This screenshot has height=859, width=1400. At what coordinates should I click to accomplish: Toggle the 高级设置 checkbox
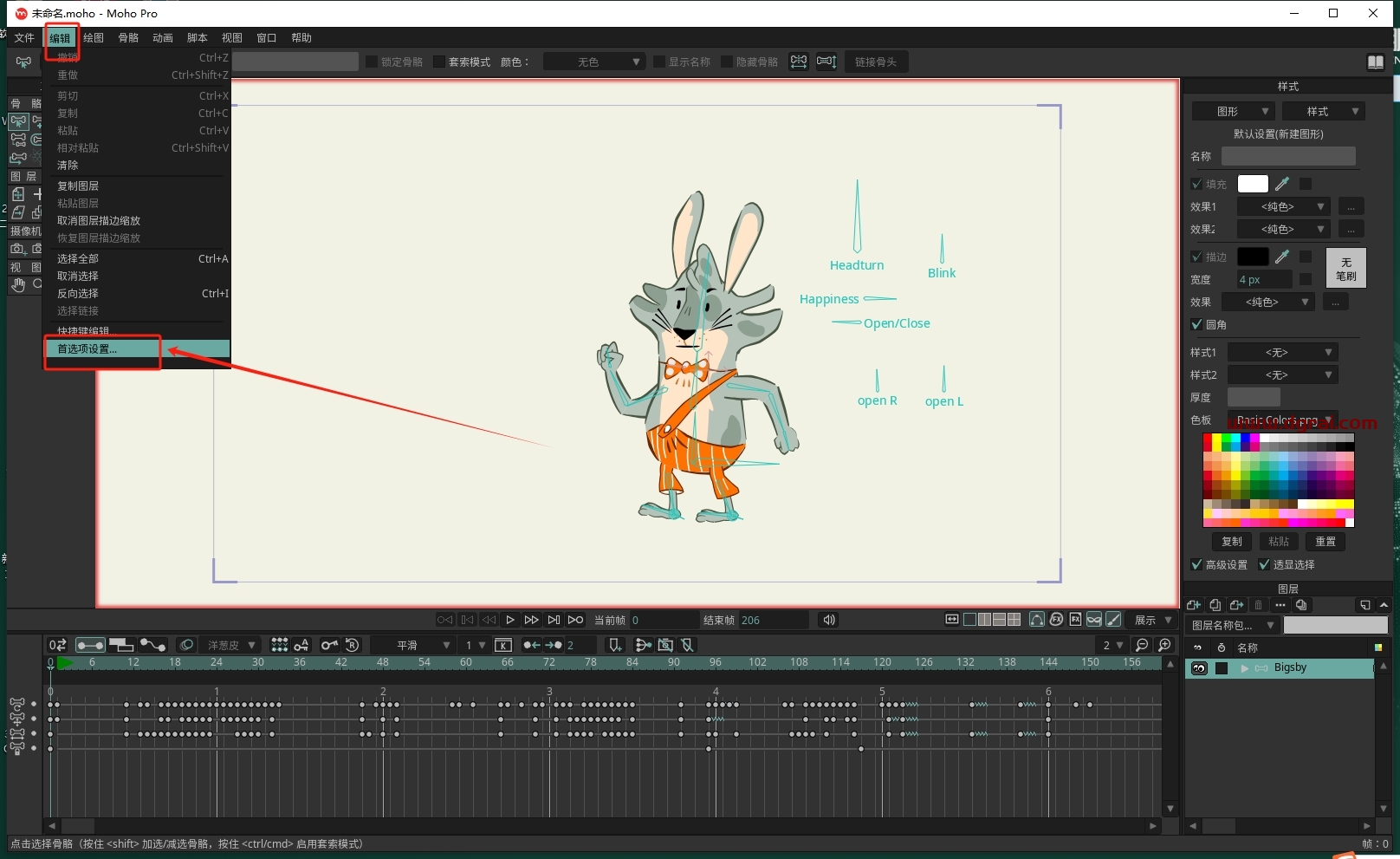click(1196, 564)
